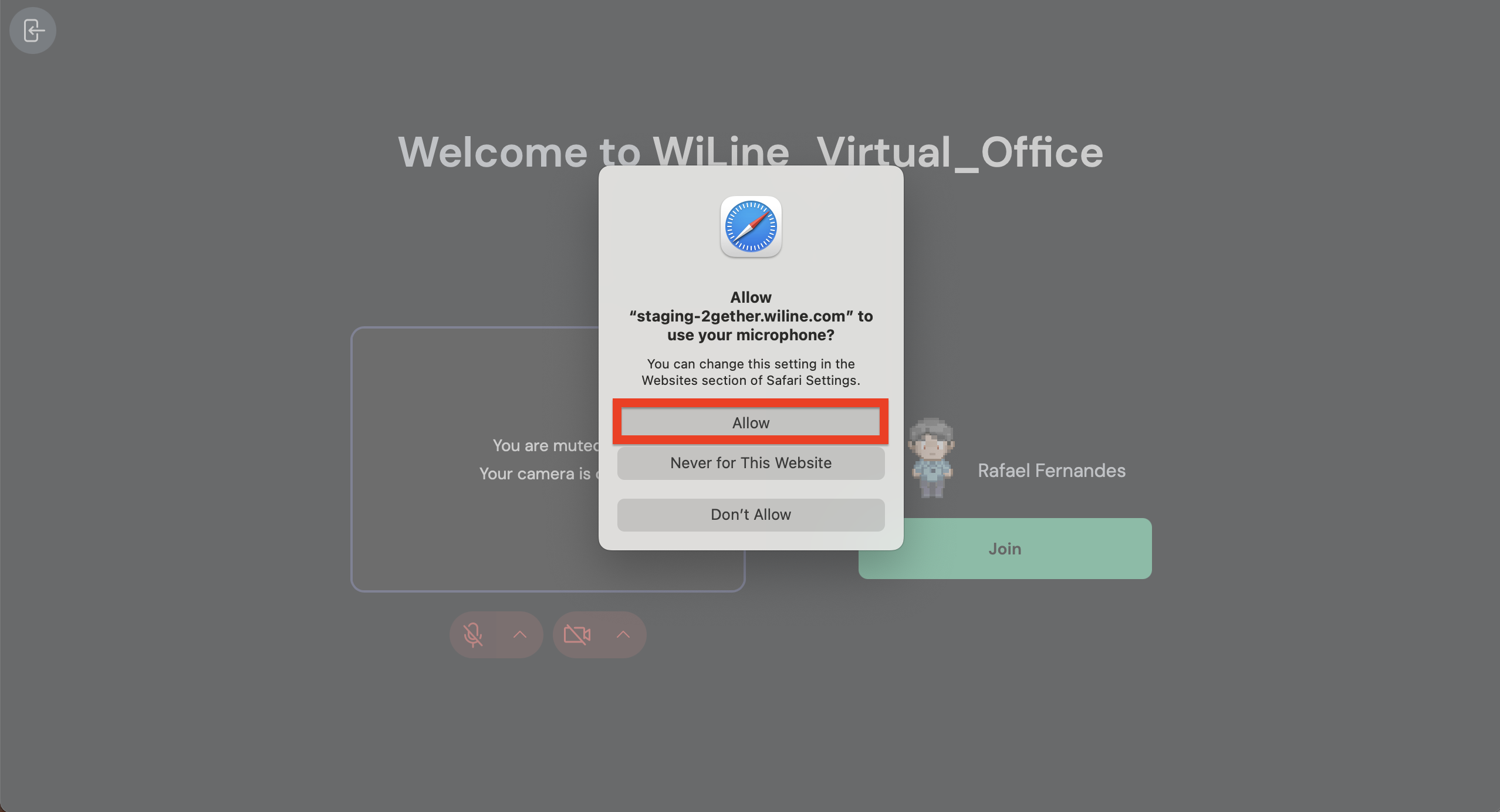Click the Safari Settings hint text
The height and width of the screenshot is (812, 1500).
(751, 372)
